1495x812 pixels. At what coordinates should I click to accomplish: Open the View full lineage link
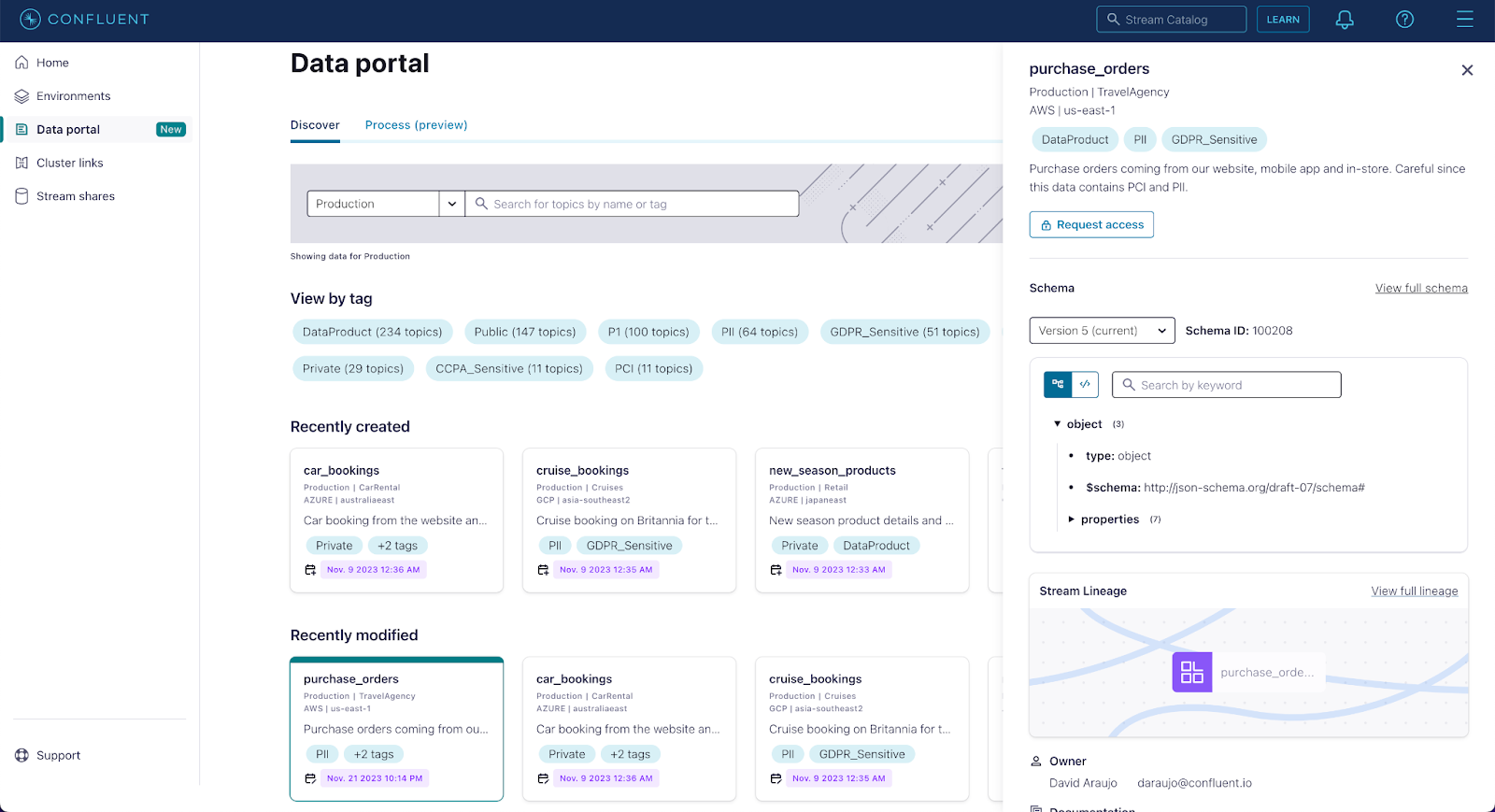pyautogui.click(x=1414, y=591)
